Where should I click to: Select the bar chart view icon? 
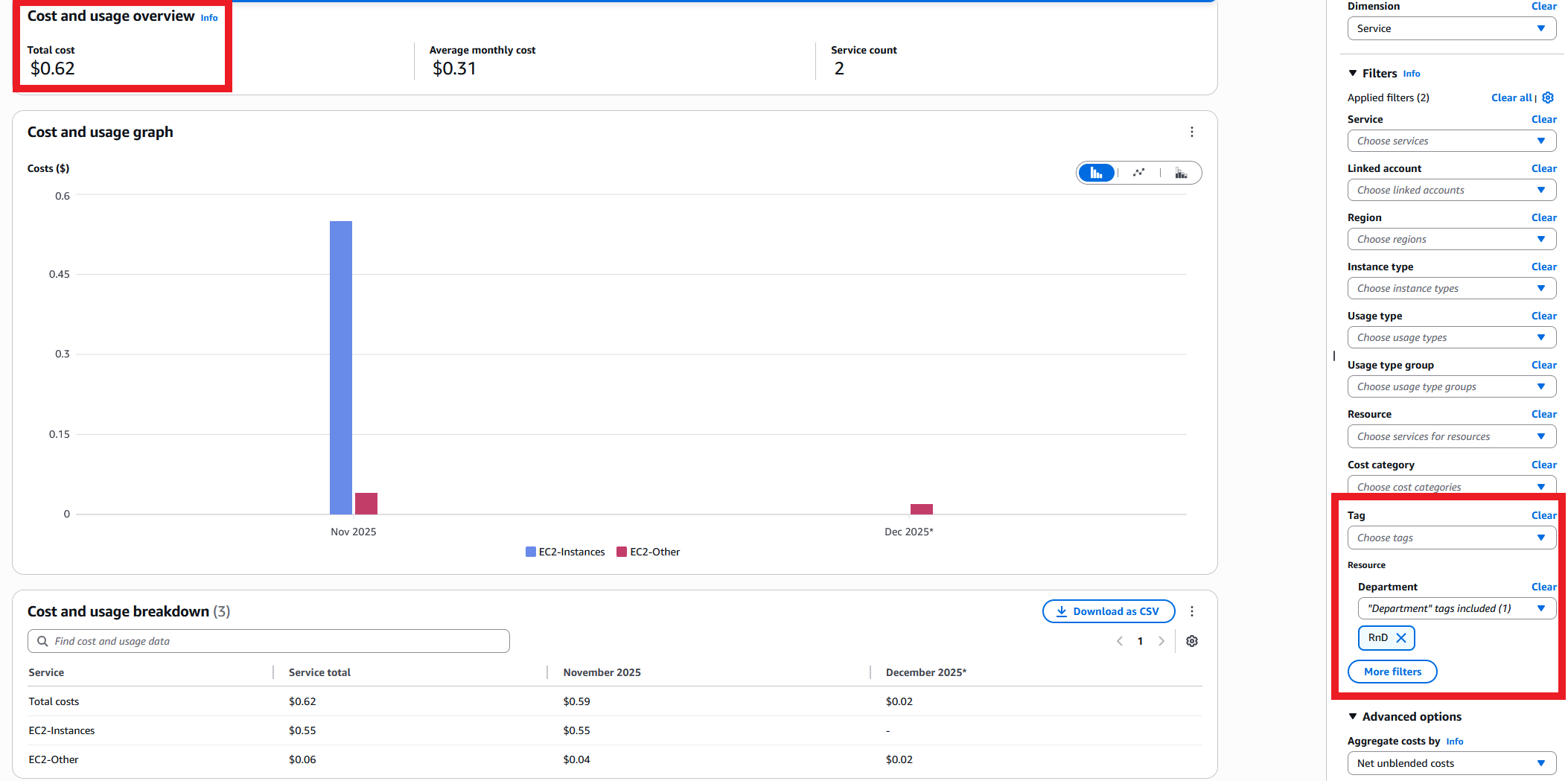pos(1096,172)
